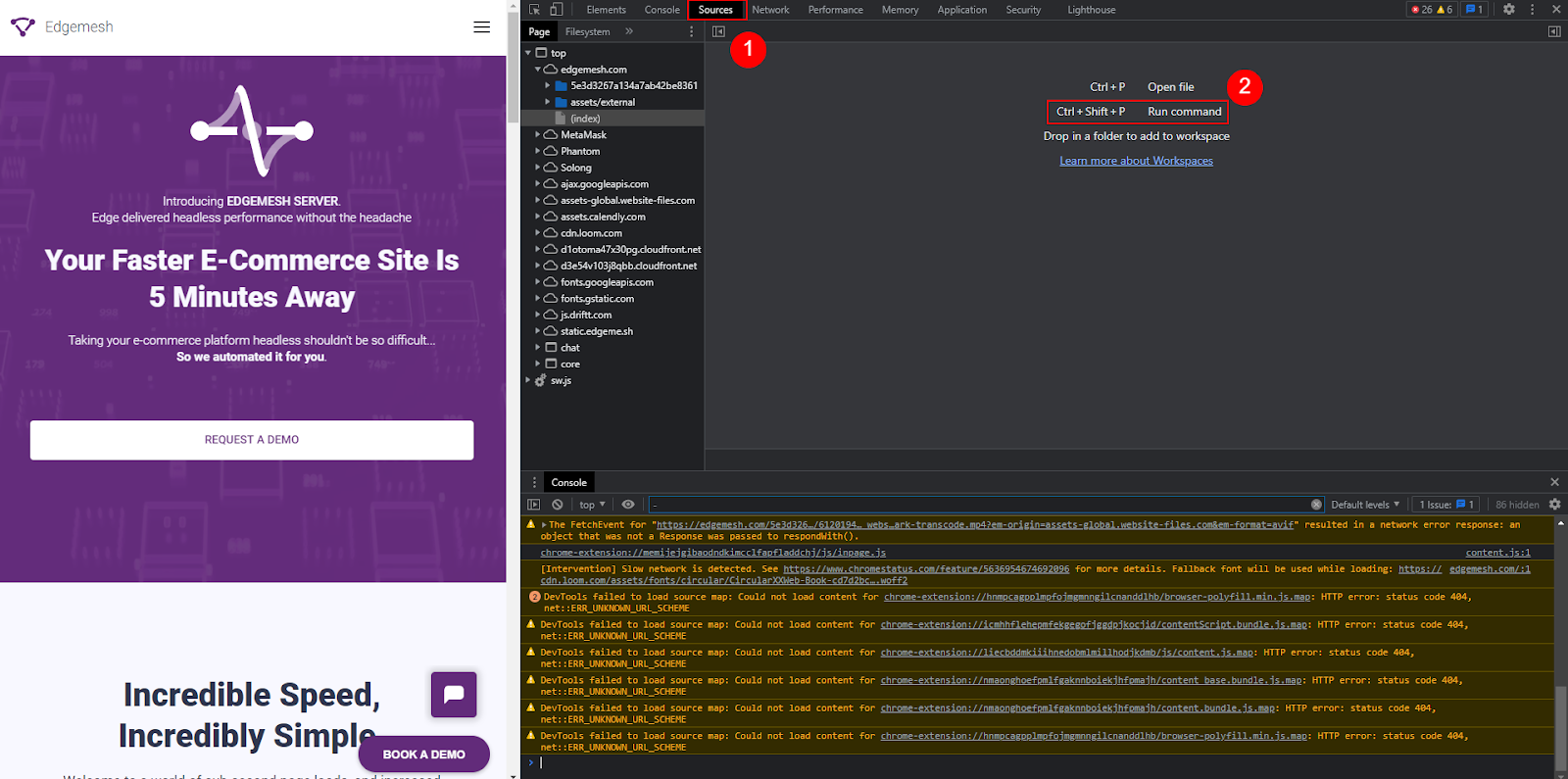Open the edgemesh.com/:1 source link
The height and width of the screenshot is (779, 1568).
click(x=1490, y=568)
